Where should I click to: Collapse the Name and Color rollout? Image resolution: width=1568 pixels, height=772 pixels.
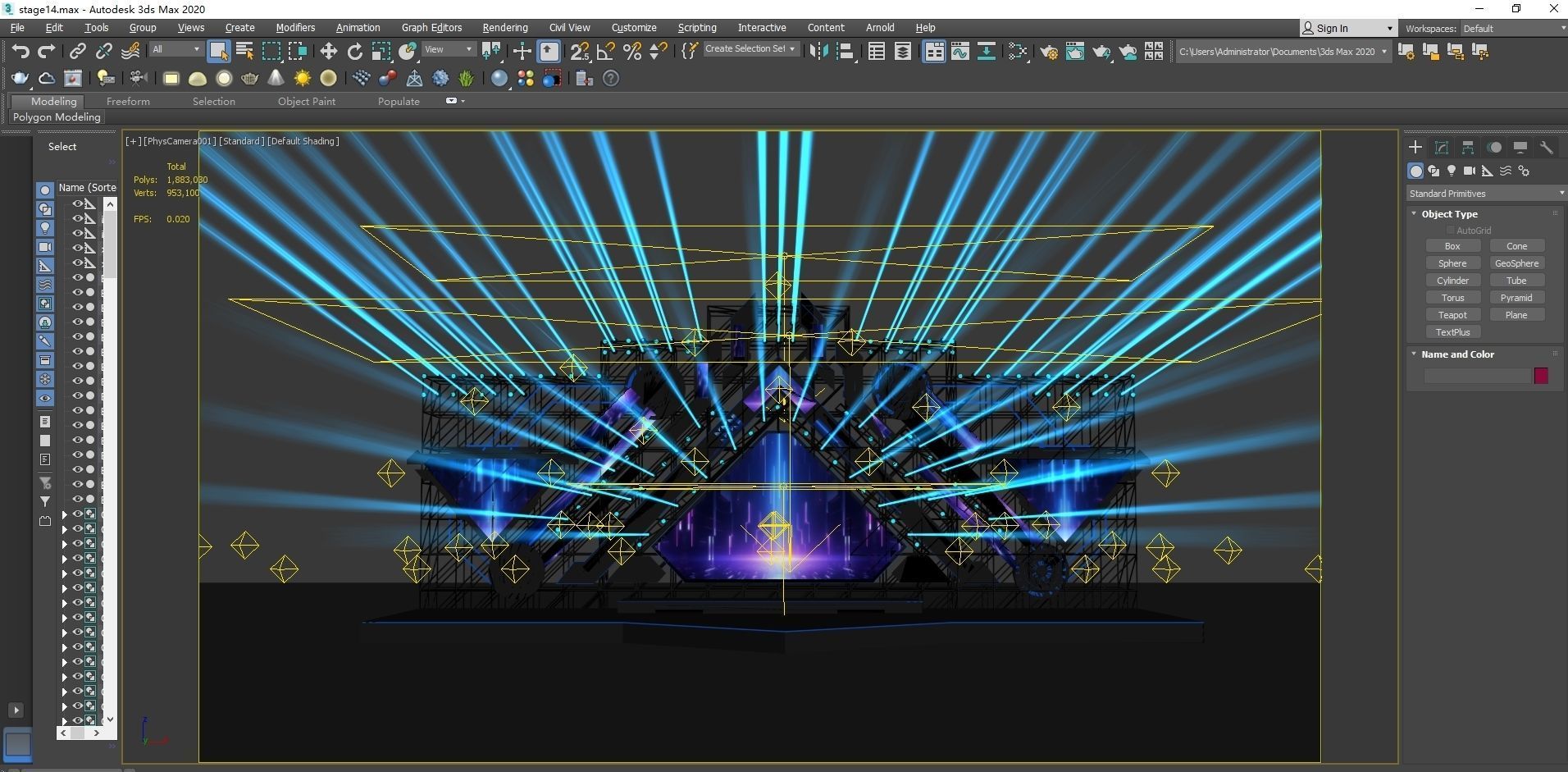(1457, 354)
